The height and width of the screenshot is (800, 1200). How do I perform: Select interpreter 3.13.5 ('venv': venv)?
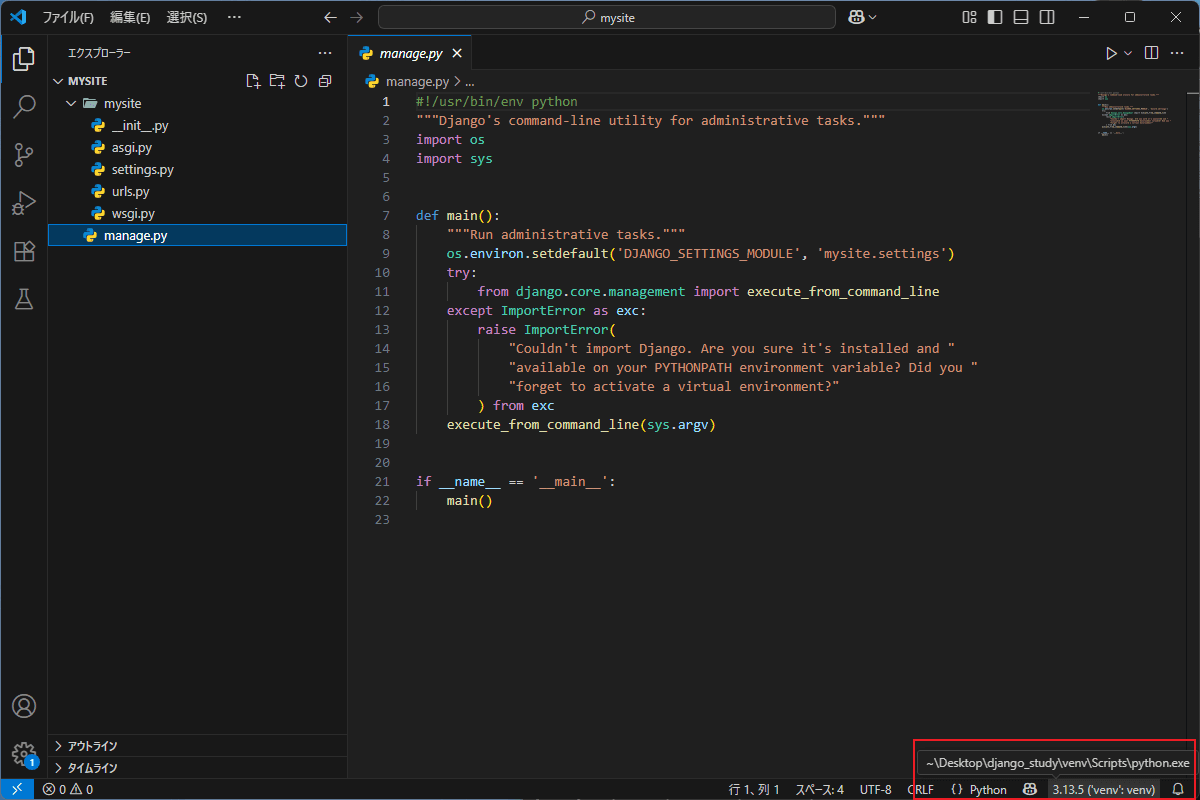tap(1103, 789)
